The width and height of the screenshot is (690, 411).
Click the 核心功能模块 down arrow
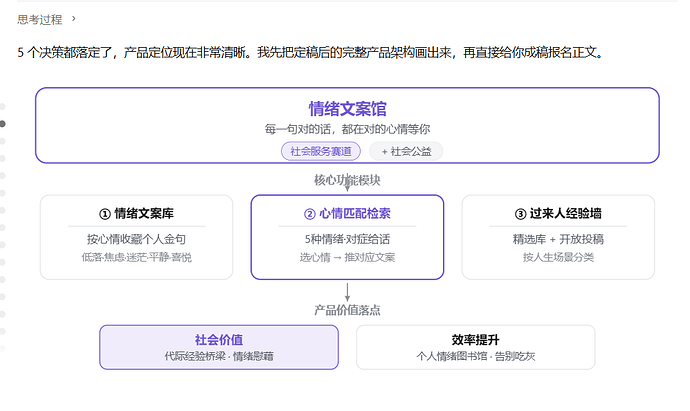(347, 182)
